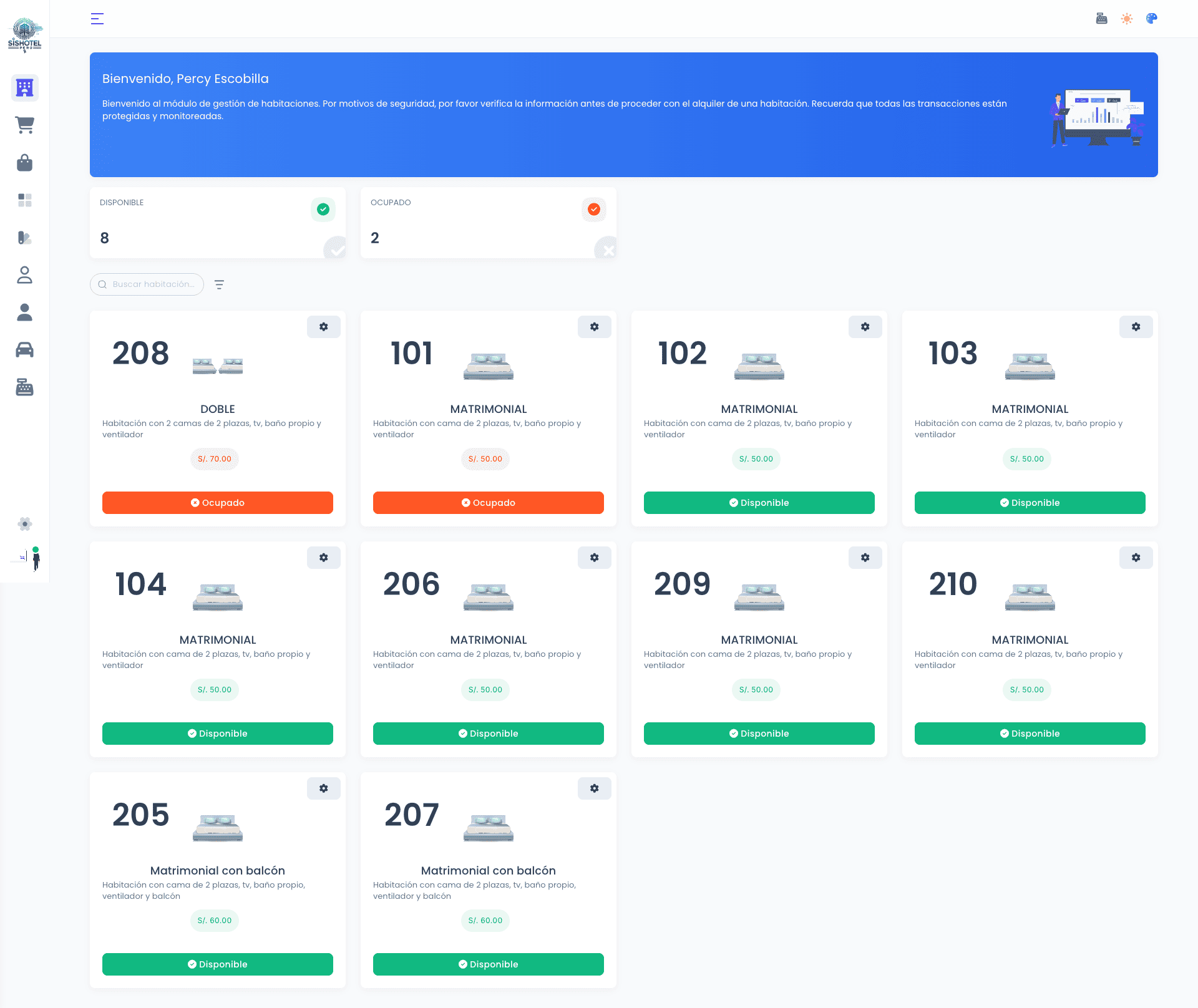Click Ocupado button for room 101

(488, 503)
